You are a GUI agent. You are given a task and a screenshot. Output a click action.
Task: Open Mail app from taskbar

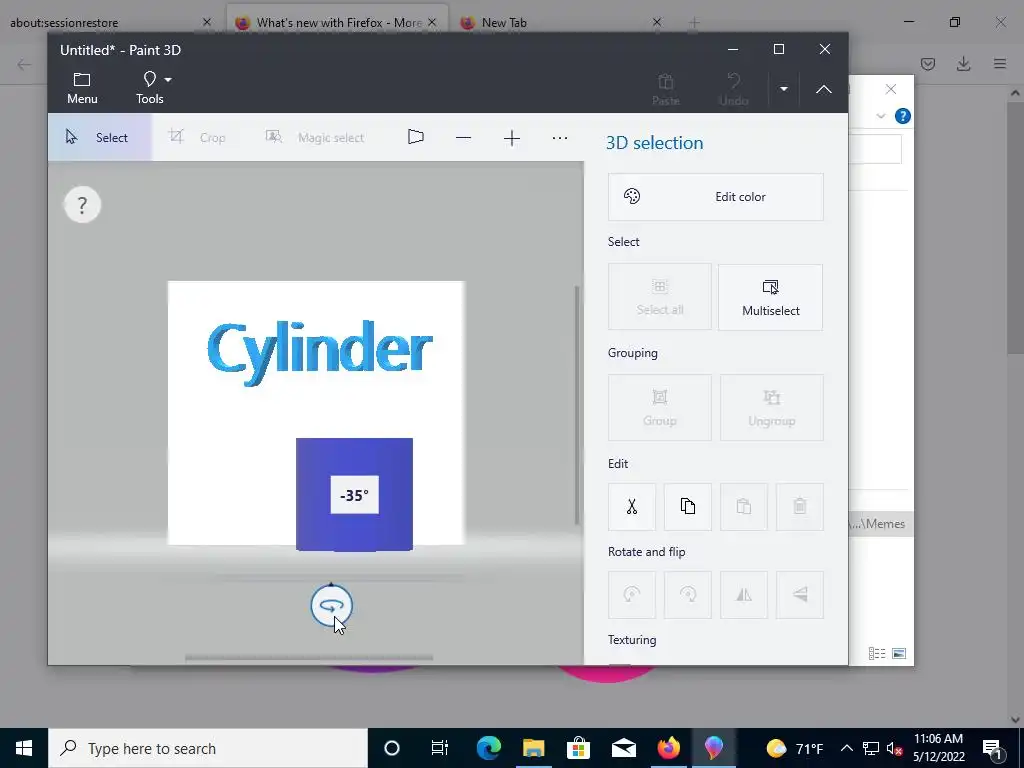tap(624, 748)
